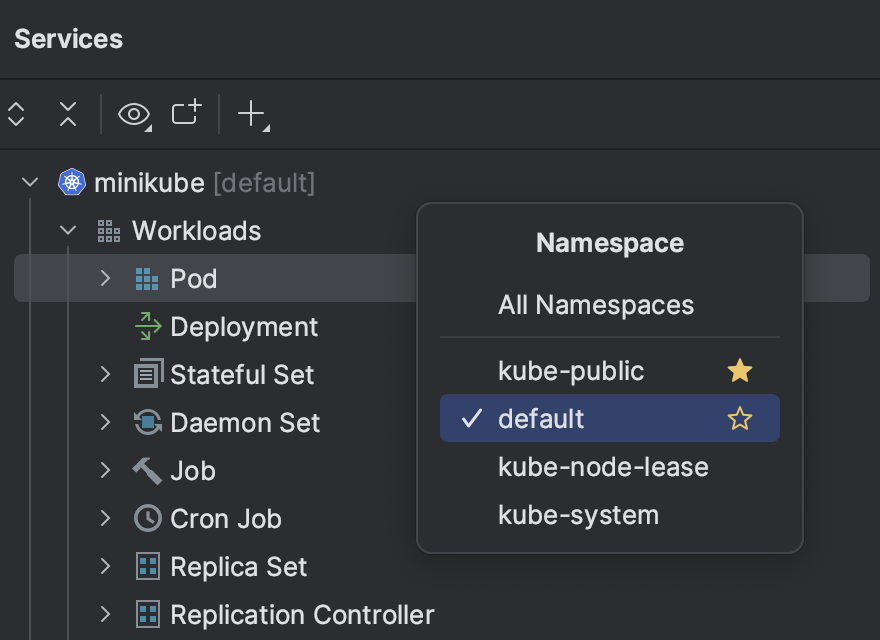Click the Collapse All toolbar icon
This screenshot has height=640, width=880.
(x=67, y=114)
